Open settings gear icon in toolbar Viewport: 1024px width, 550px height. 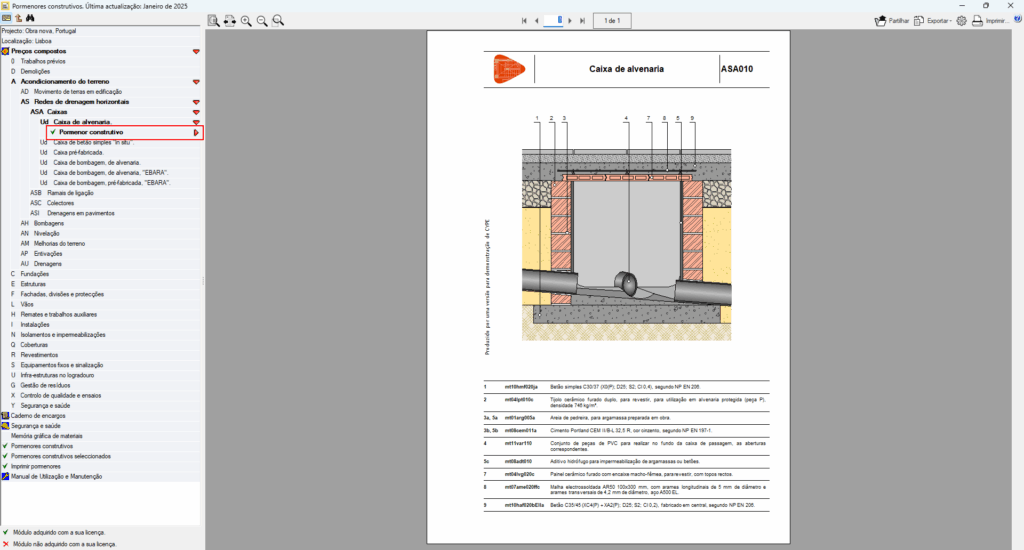[x=961, y=20]
